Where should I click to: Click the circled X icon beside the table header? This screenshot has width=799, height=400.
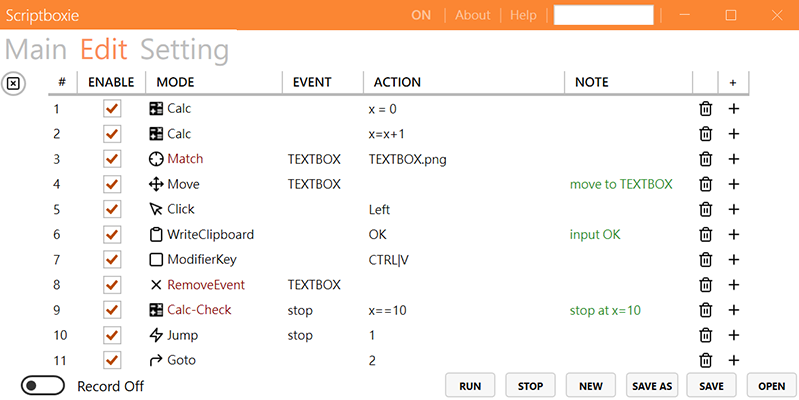point(13,83)
